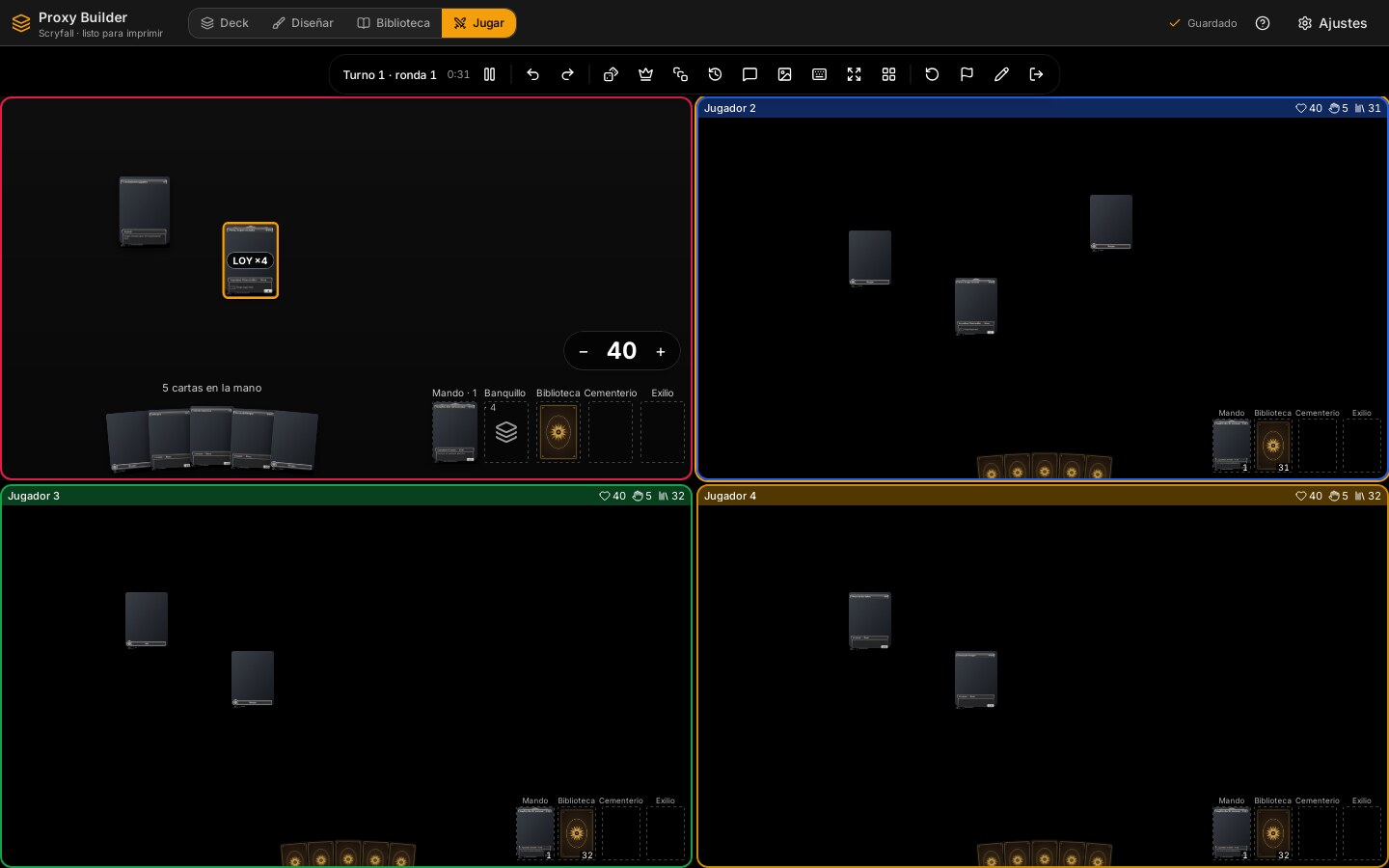Screen dimensions: 1389x868
Task: Open the game history log
Action: [x=715, y=74]
